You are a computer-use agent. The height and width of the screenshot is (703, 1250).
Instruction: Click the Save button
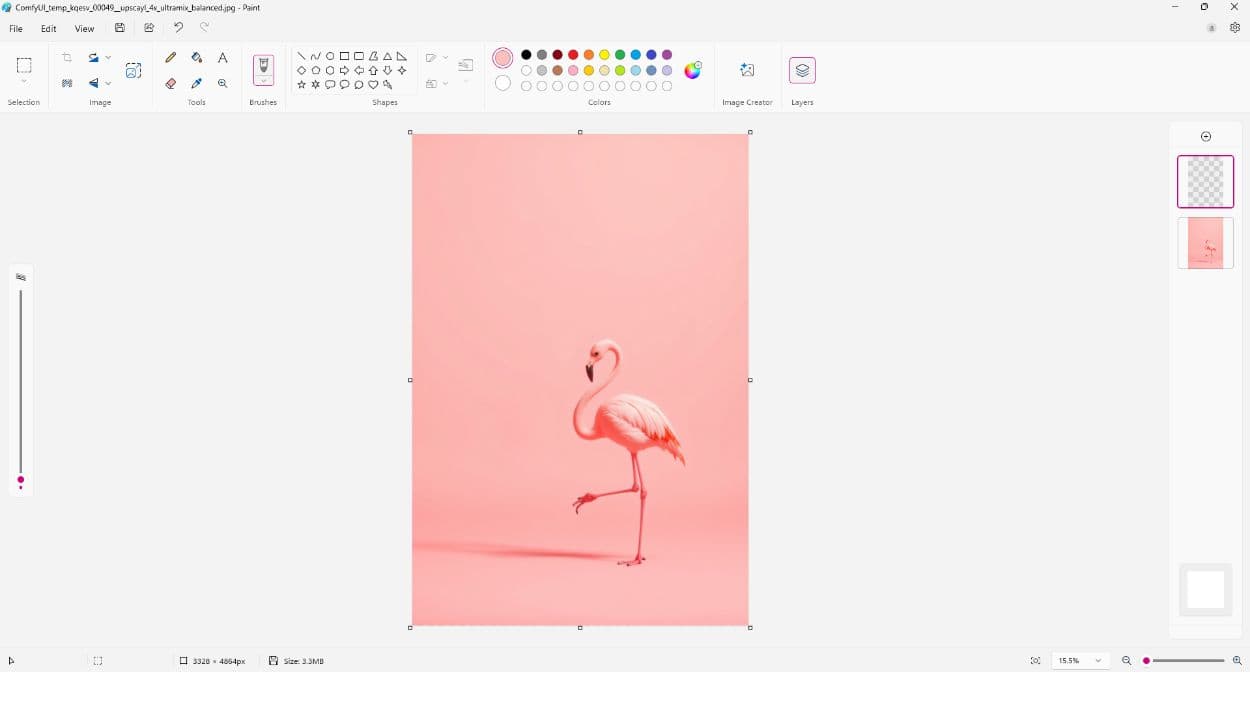click(x=120, y=28)
